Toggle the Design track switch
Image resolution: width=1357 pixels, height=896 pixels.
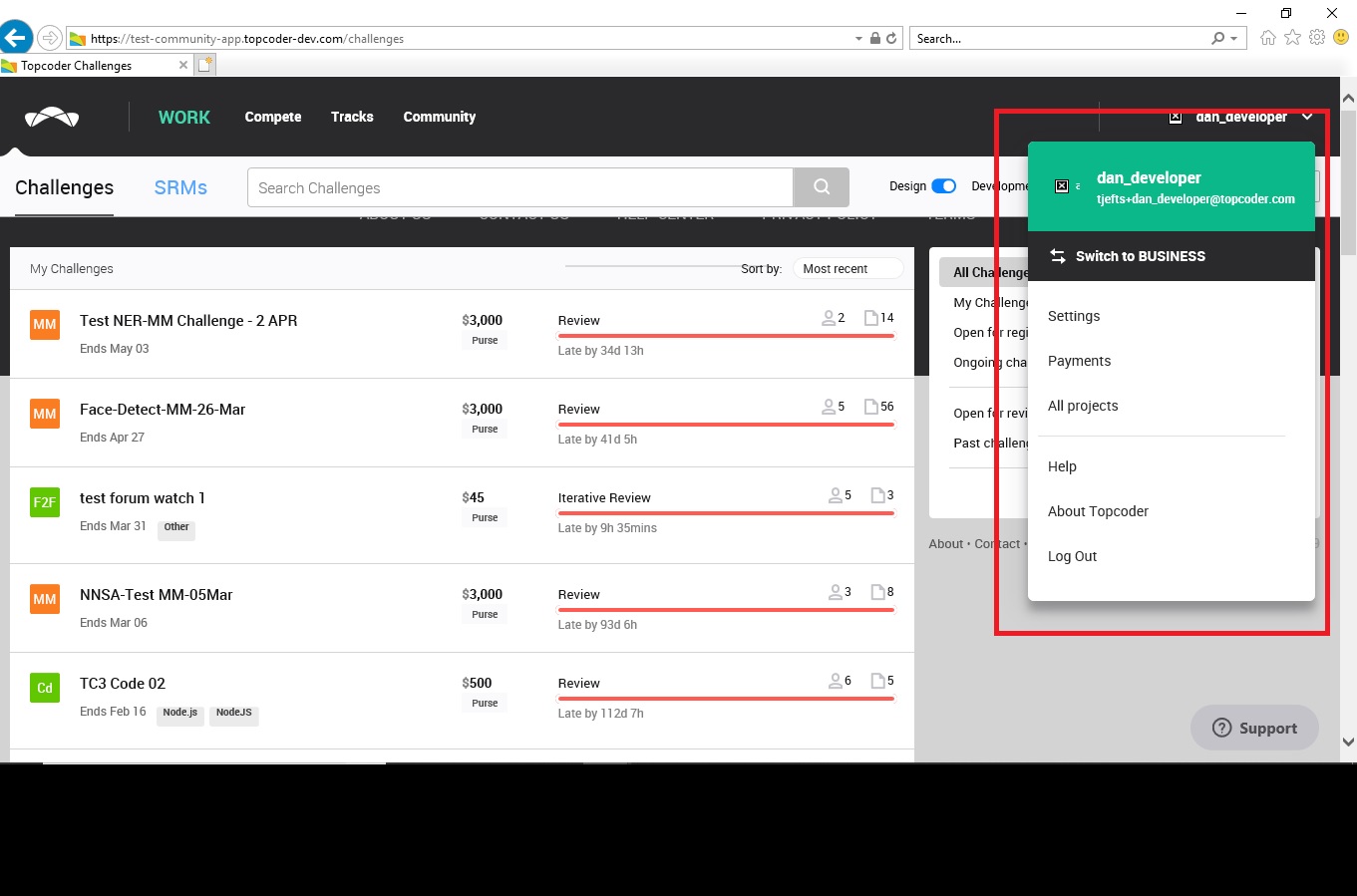(944, 186)
